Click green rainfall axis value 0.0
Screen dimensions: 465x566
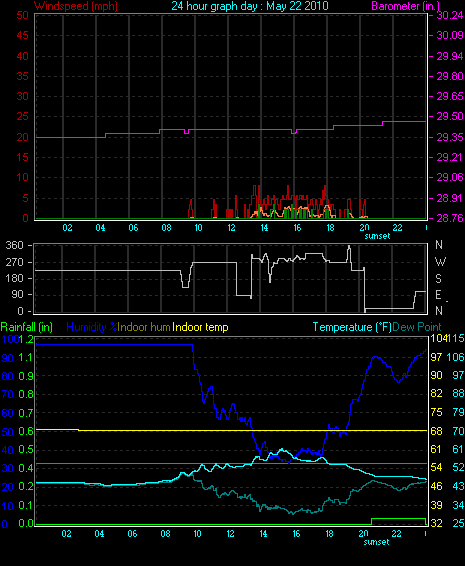[26, 523]
